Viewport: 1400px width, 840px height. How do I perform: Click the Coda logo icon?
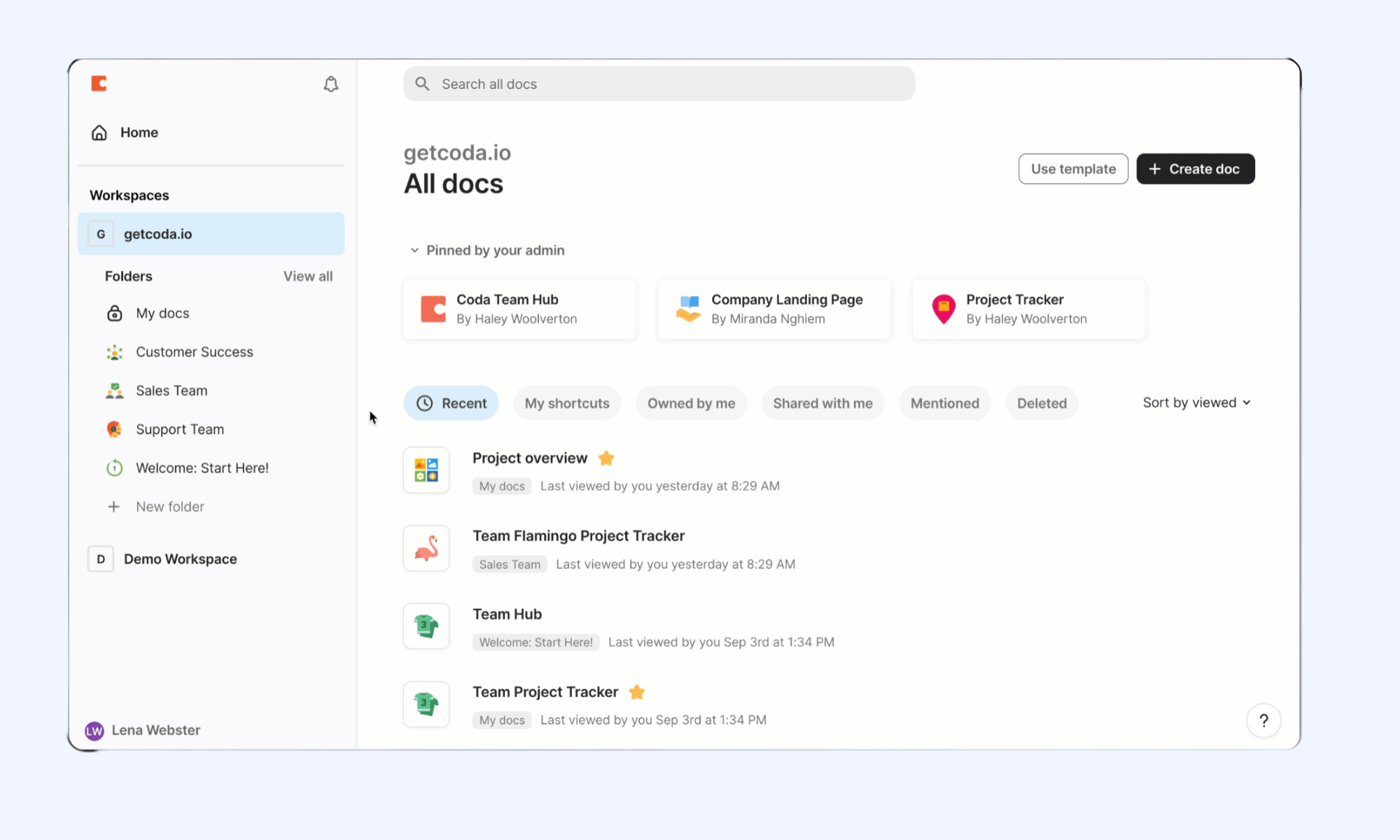point(99,84)
